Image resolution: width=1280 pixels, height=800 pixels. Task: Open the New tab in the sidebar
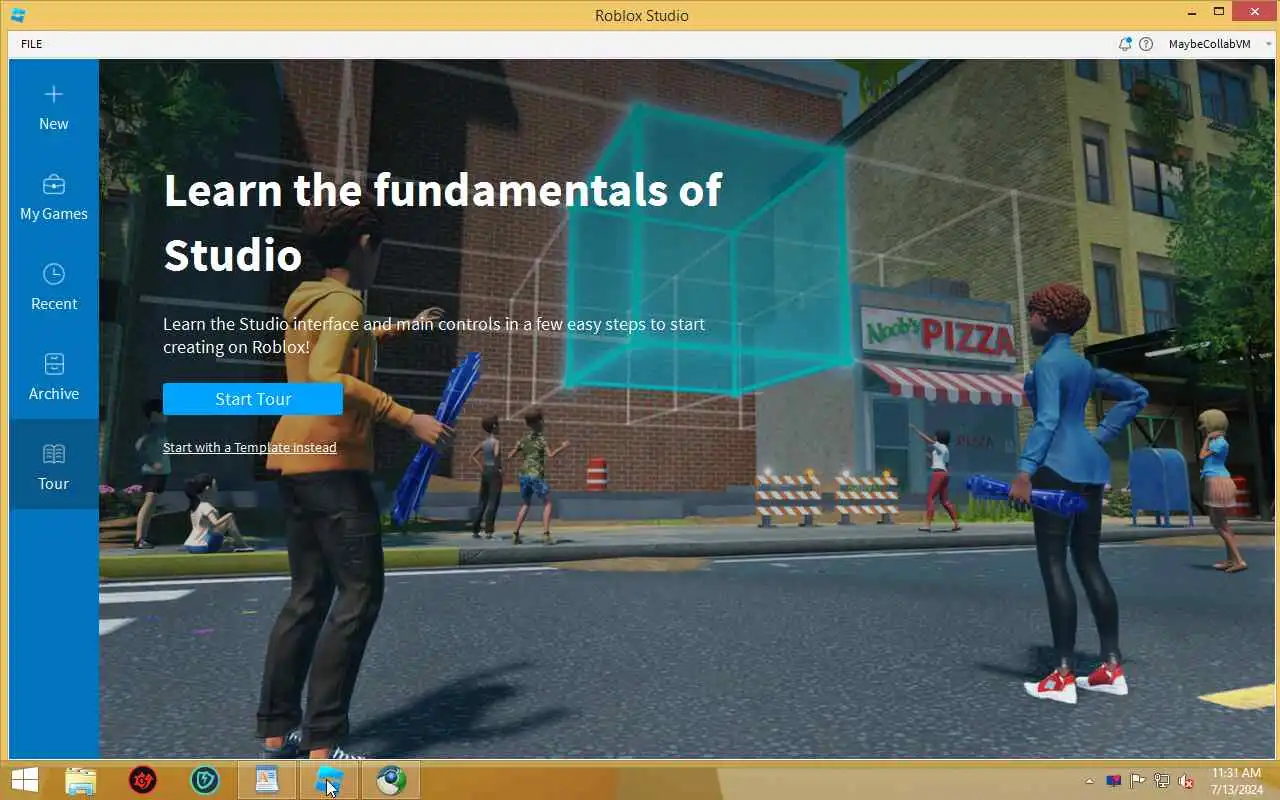pos(54,105)
